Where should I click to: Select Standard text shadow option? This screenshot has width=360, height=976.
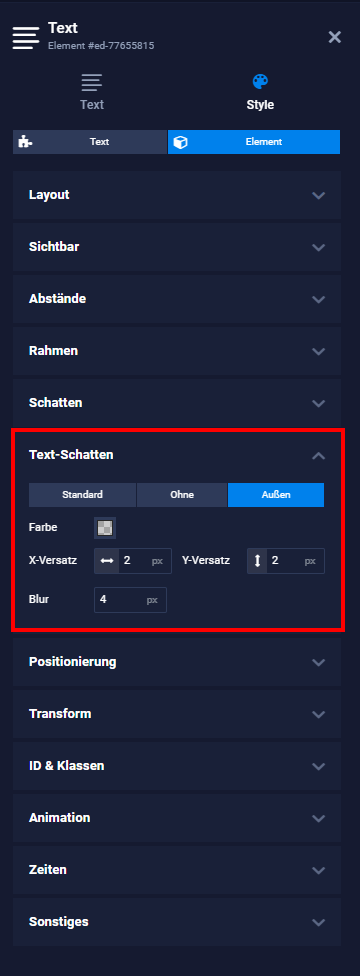click(x=82, y=495)
